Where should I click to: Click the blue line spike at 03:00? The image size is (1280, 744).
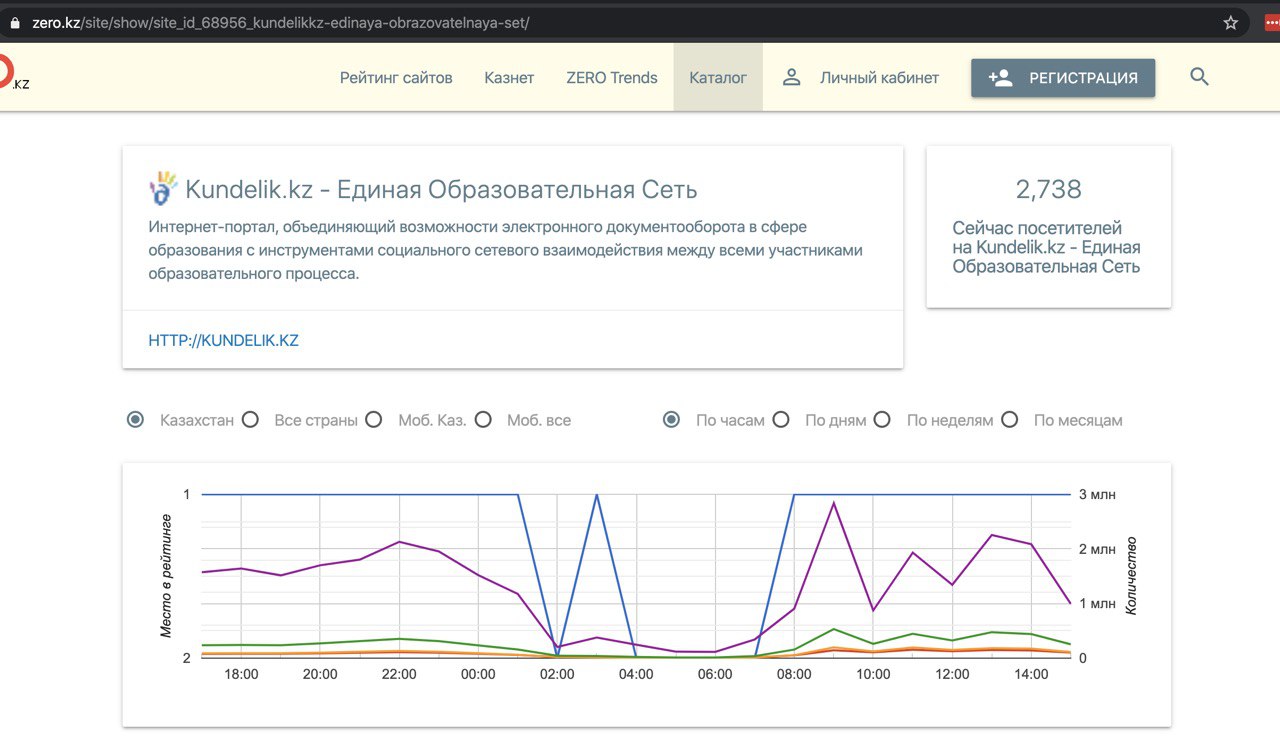597,495
